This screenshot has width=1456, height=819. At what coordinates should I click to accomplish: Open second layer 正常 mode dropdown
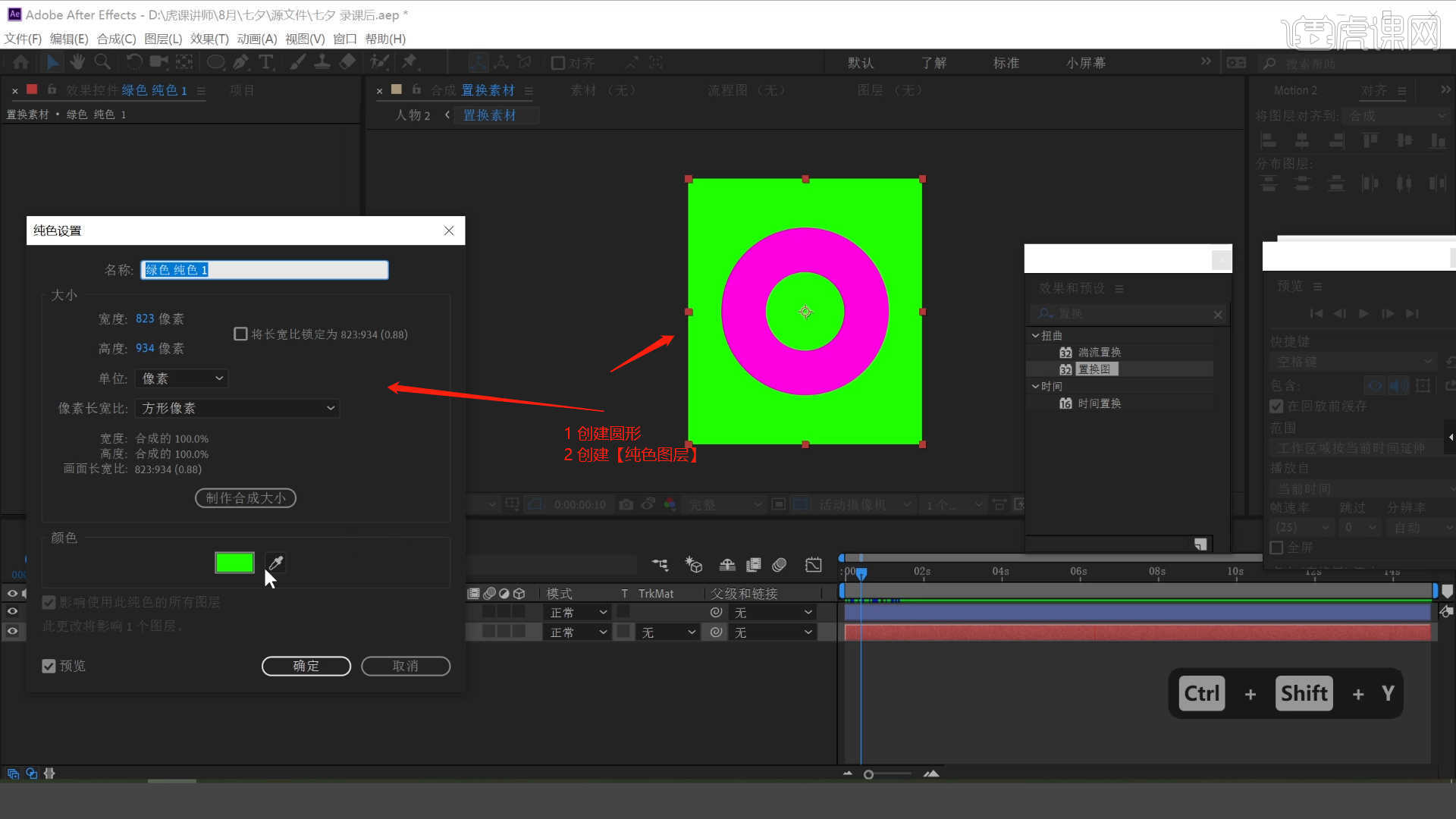pos(577,632)
